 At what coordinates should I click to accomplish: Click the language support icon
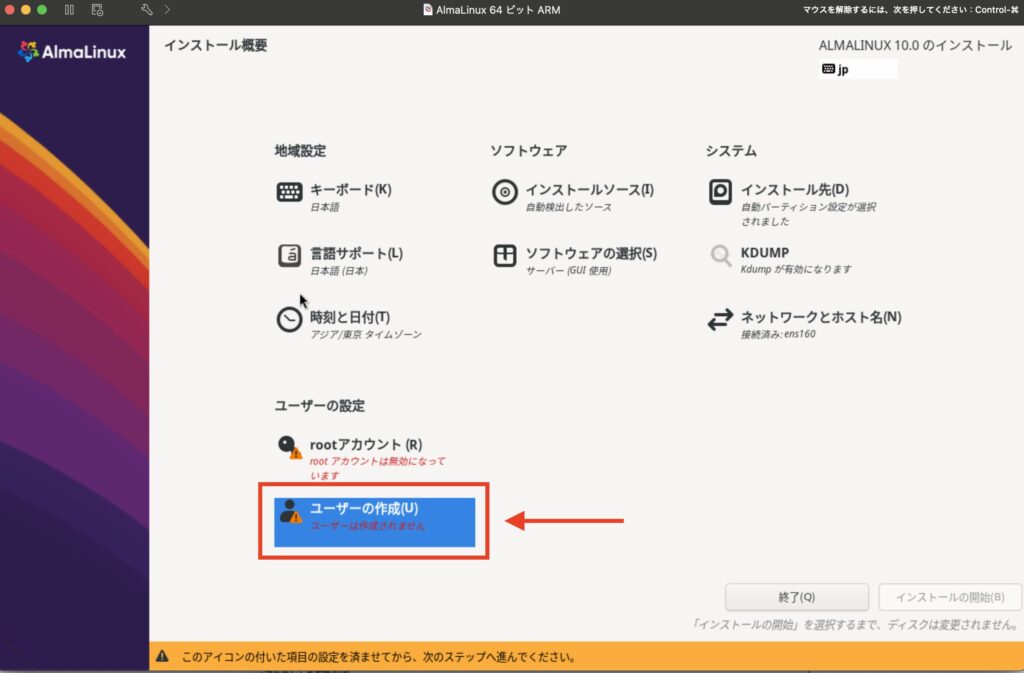click(x=289, y=255)
